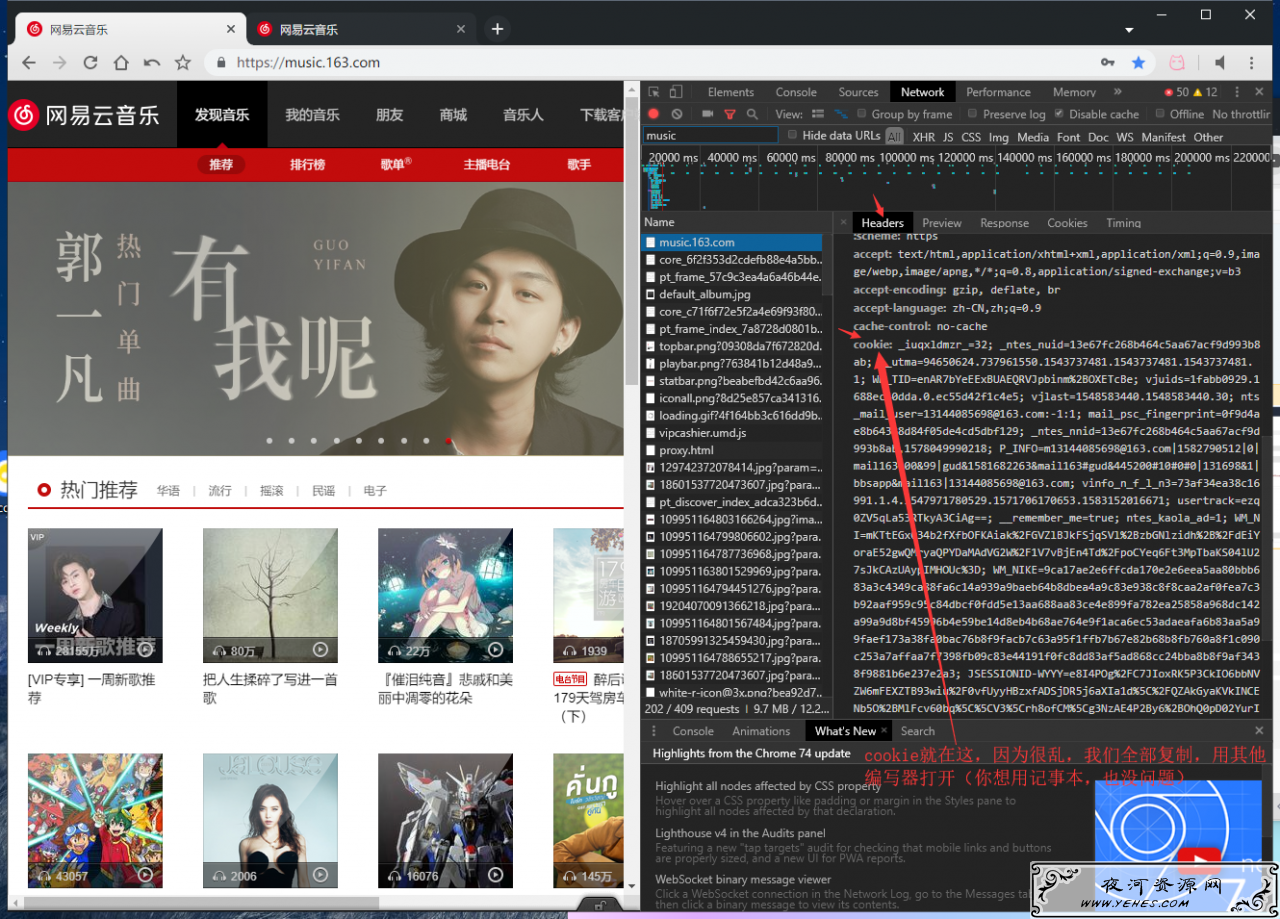Play the playlist showing 16076 plays
This screenshot has height=919, width=1280.
pyautogui.click(x=495, y=876)
